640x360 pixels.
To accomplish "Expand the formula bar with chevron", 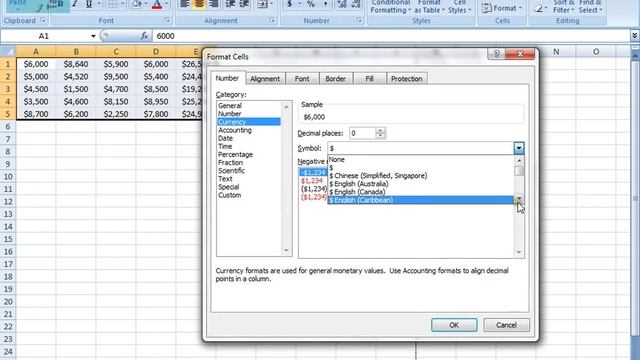I will pos(635,36).
